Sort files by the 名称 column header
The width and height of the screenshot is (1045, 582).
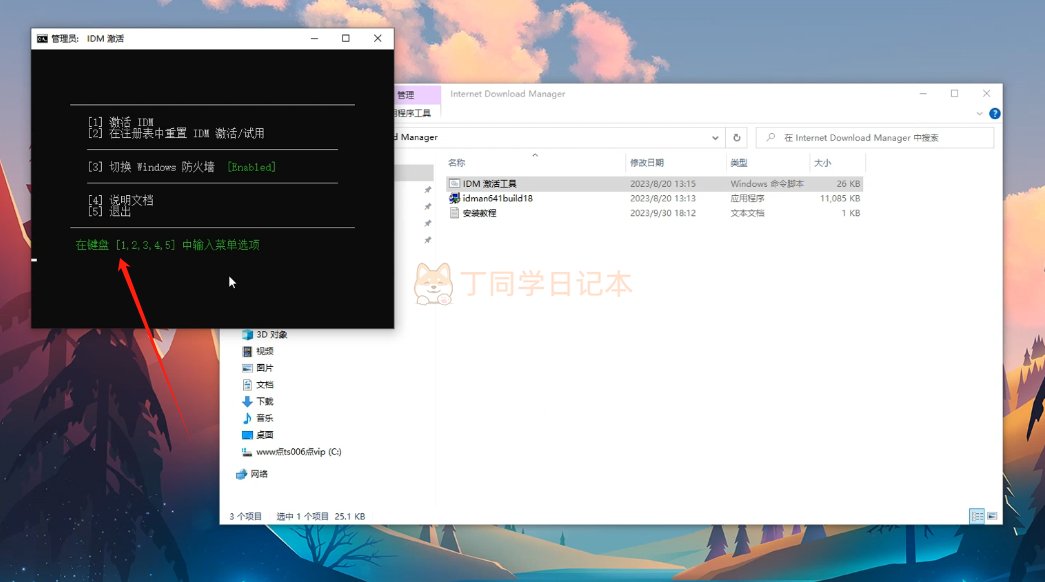(x=456, y=163)
